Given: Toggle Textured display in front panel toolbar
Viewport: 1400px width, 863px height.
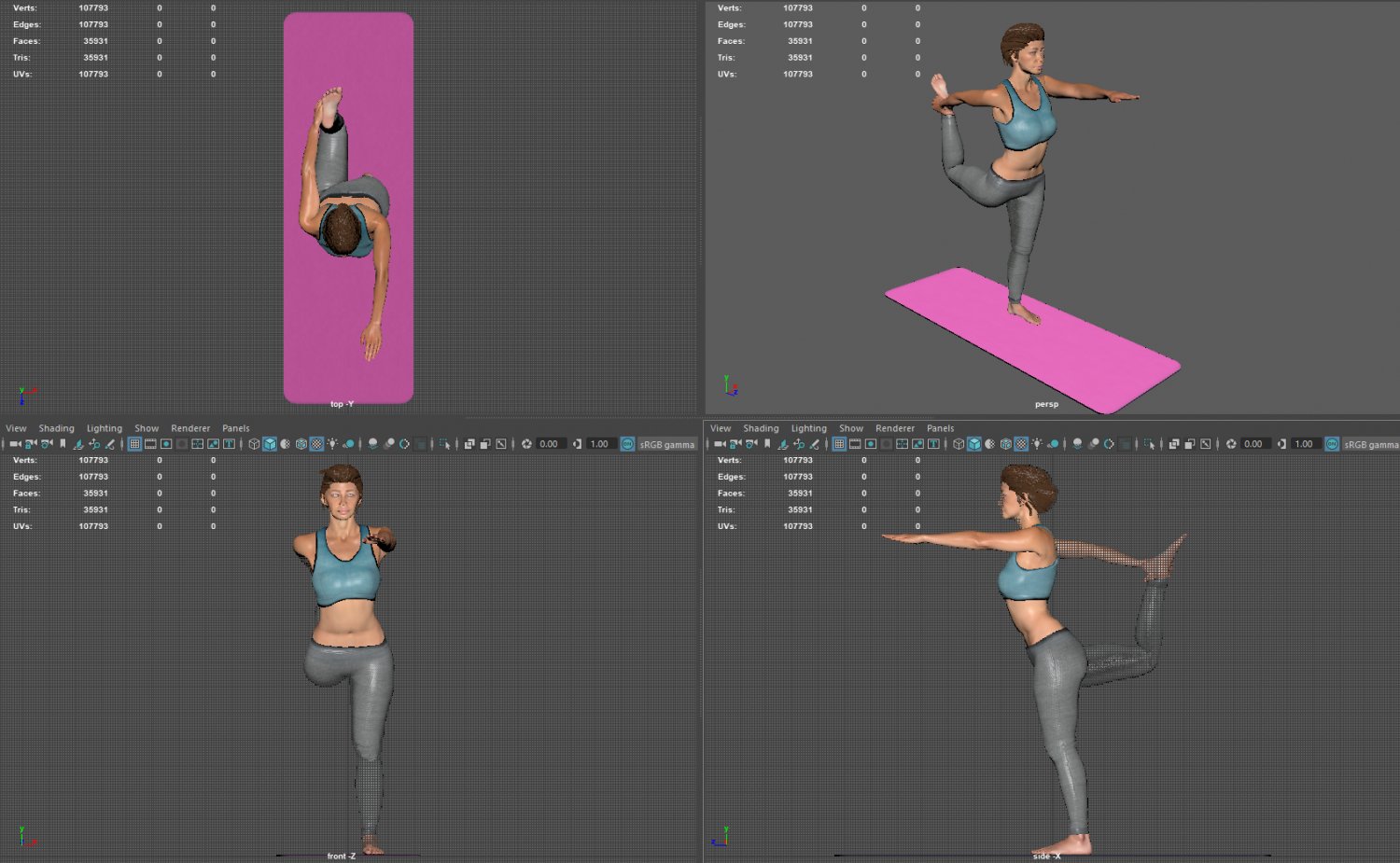Looking at the screenshot, I should [317, 444].
